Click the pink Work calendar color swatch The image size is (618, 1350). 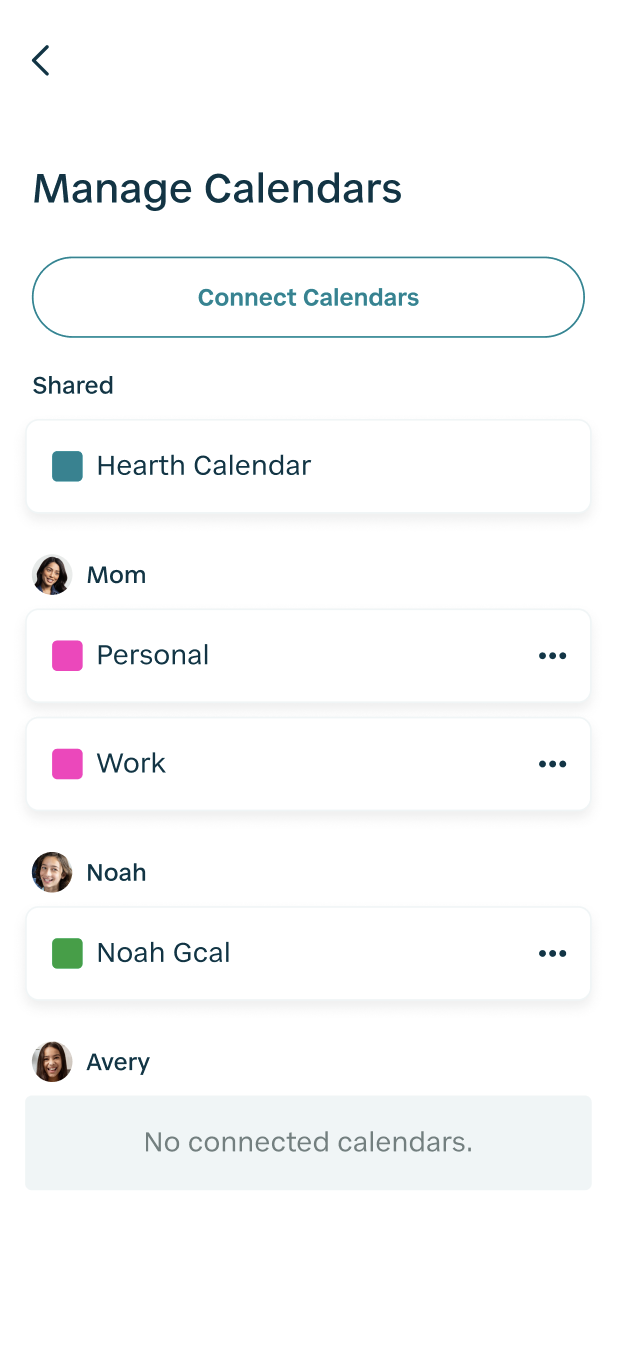coord(67,764)
